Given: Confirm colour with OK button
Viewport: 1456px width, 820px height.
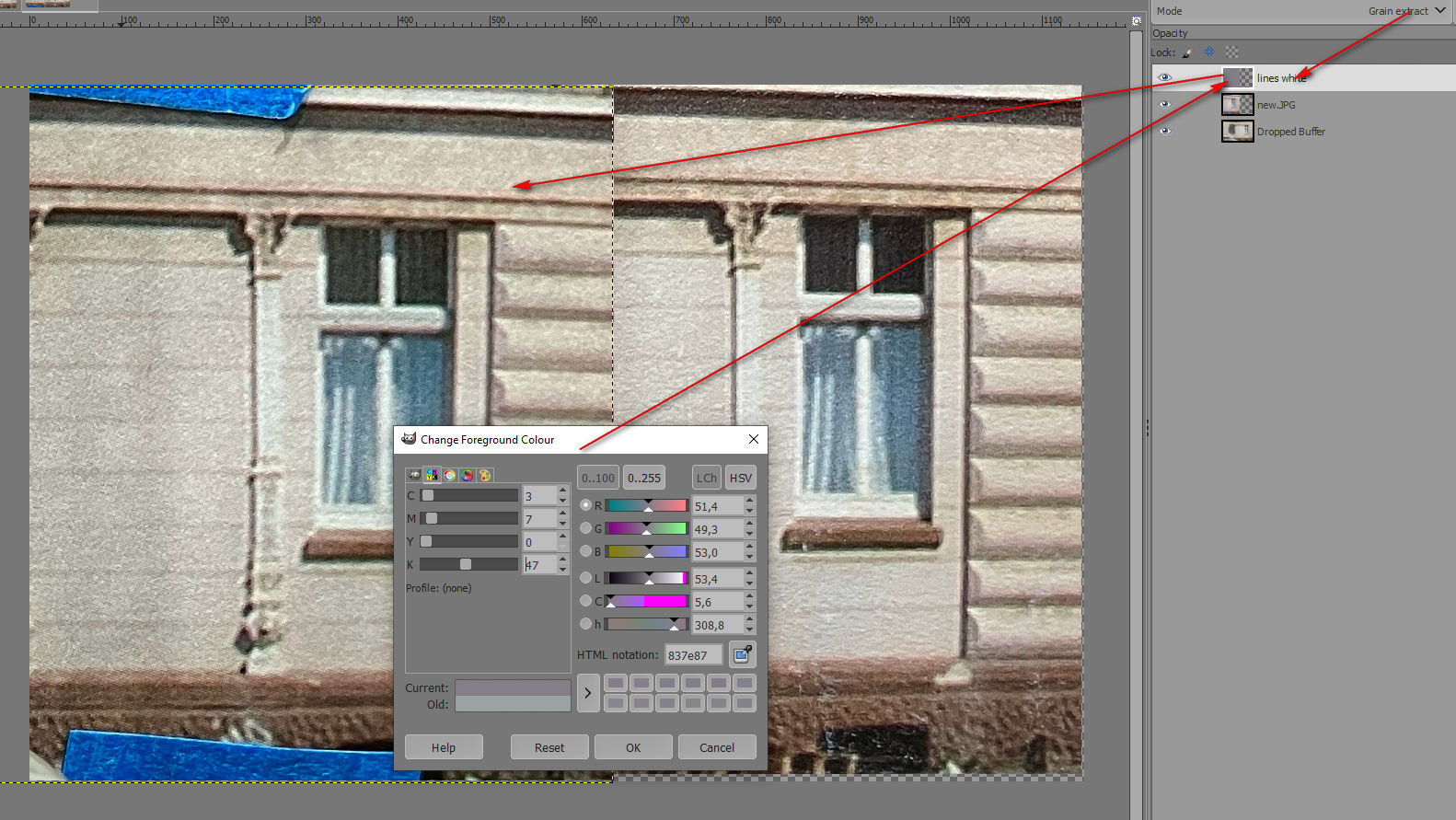Looking at the screenshot, I should coord(633,747).
